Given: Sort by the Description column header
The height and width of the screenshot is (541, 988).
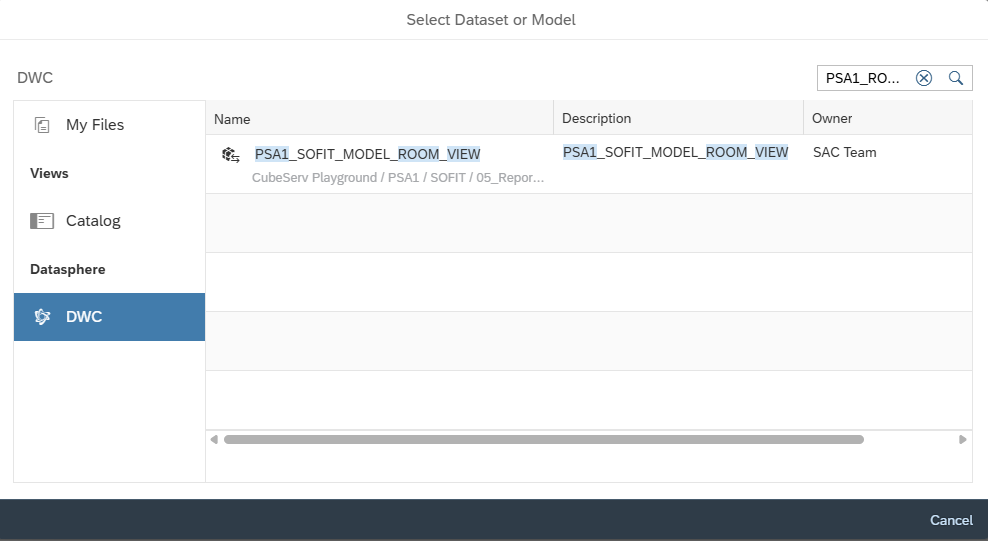Looking at the screenshot, I should point(679,118).
